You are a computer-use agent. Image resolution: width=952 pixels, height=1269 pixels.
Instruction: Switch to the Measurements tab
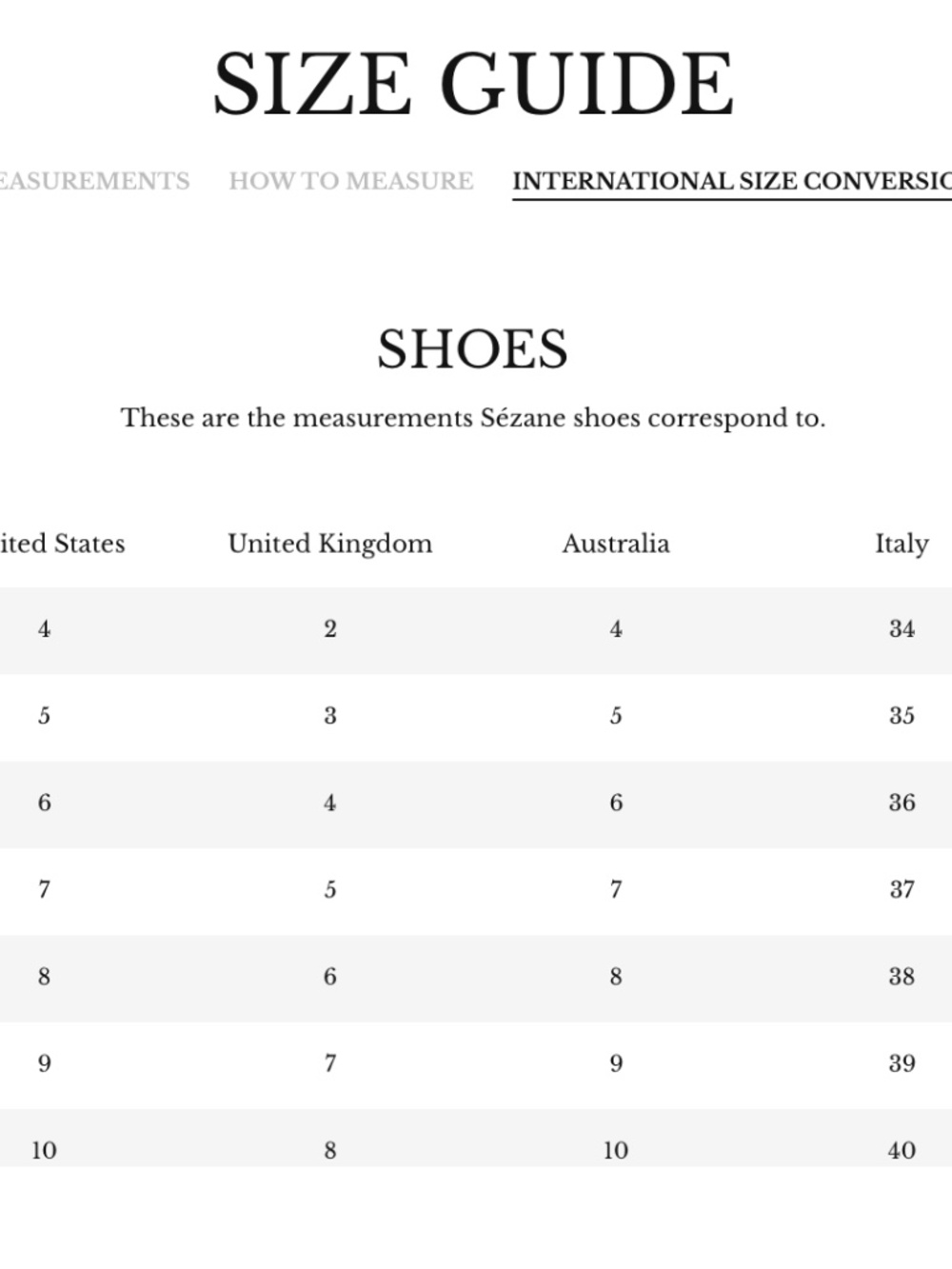click(x=94, y=181)
